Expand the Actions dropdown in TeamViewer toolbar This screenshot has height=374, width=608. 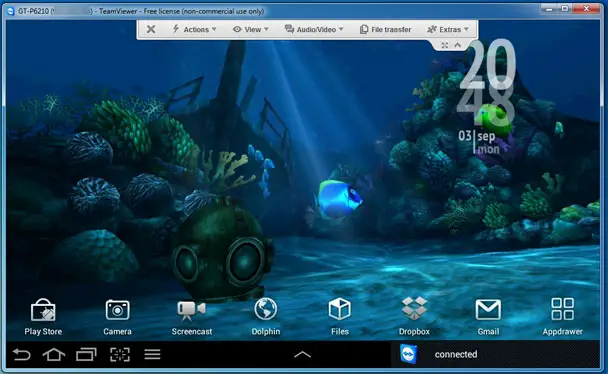coord(194,29)
